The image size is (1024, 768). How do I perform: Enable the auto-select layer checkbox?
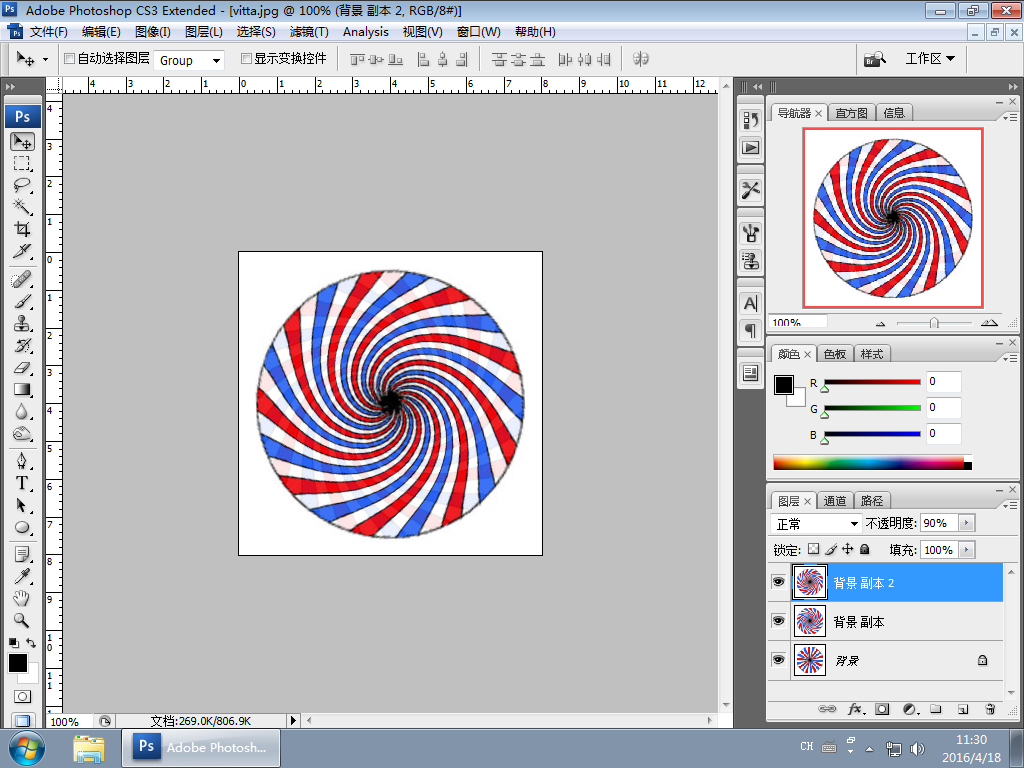point(69,59)
